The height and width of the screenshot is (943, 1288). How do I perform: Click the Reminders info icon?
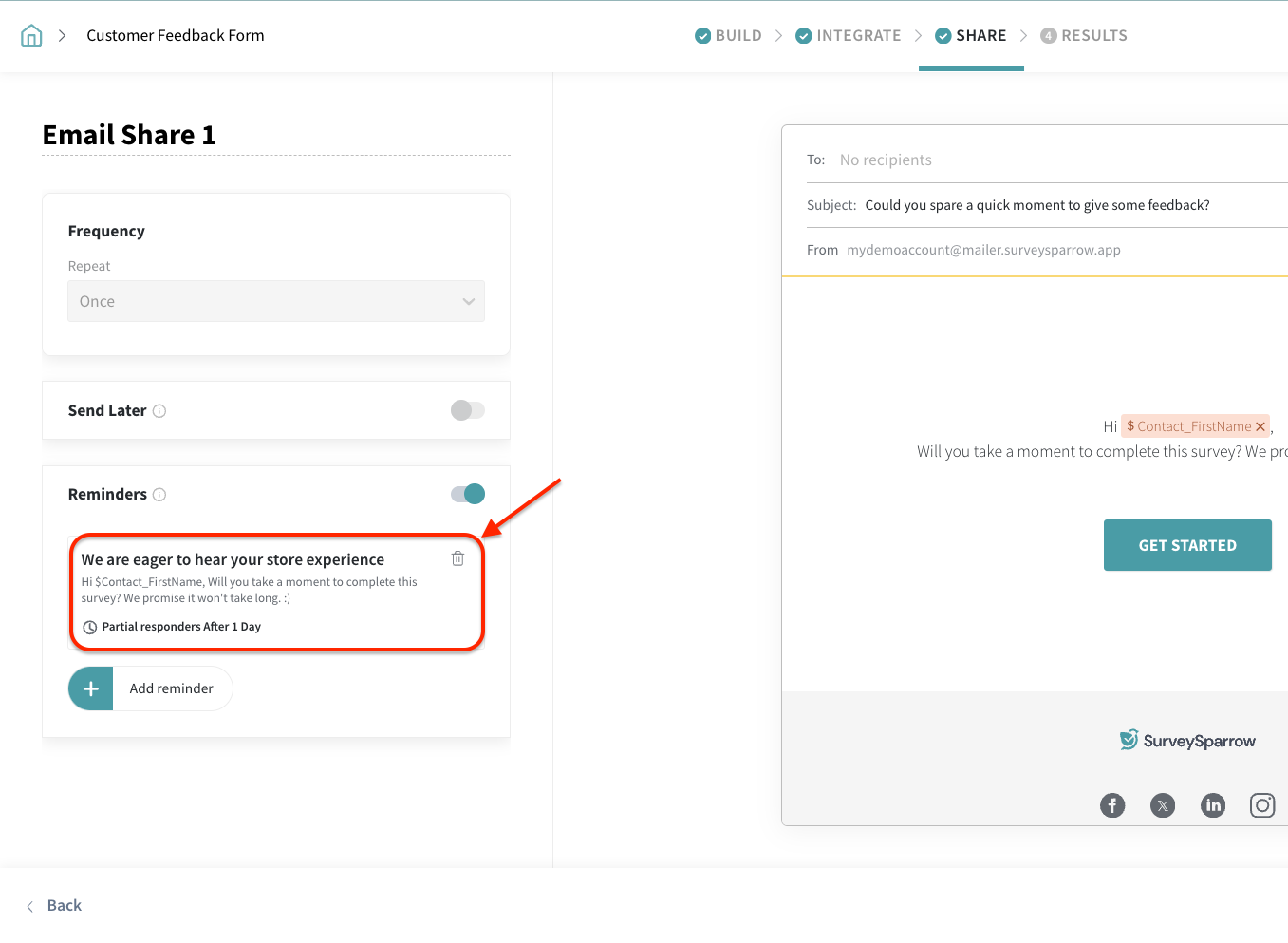coord(159,495)
